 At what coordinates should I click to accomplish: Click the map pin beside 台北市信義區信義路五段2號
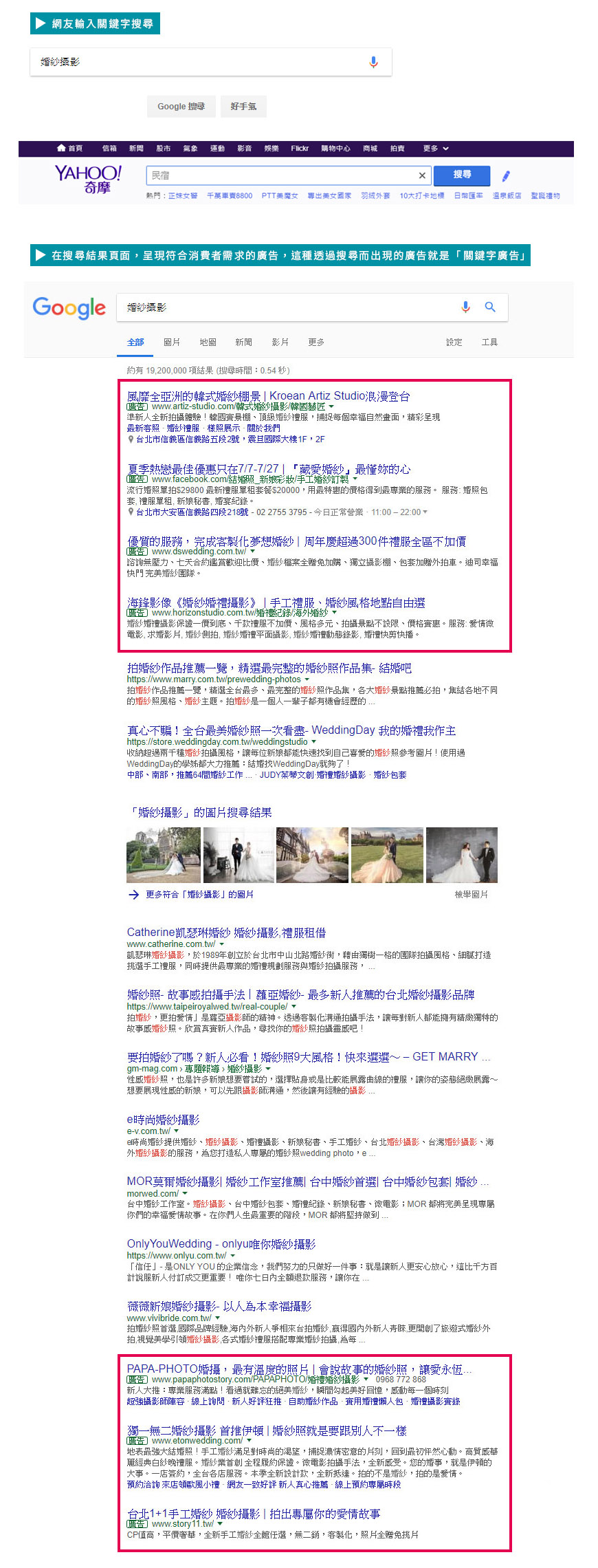[131, 439]
